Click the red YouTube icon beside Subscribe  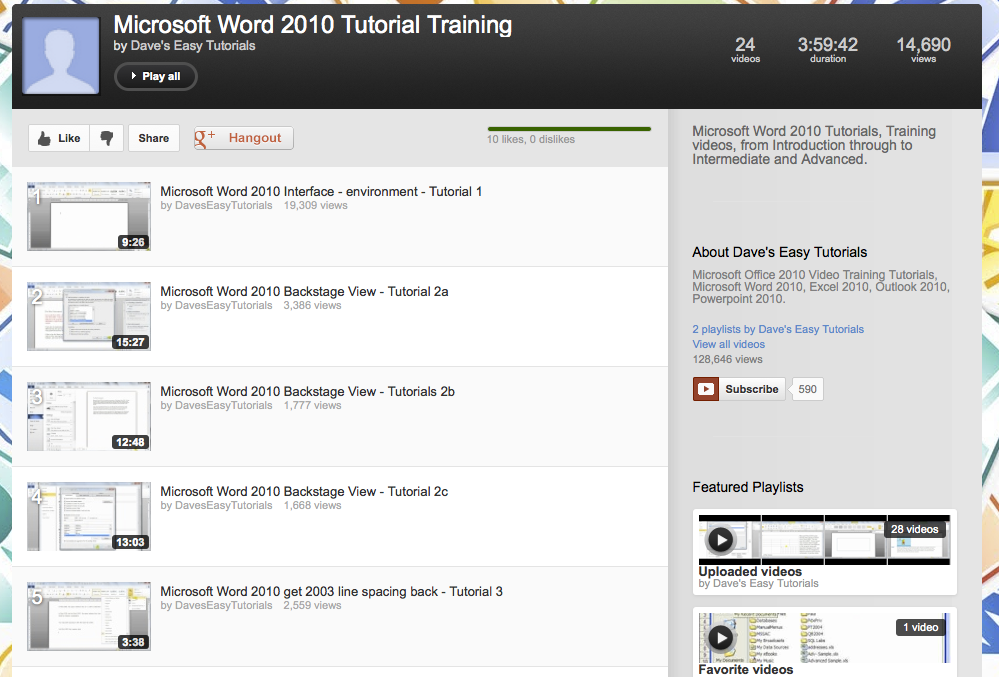pyautogui.click(x=706, y=389)
